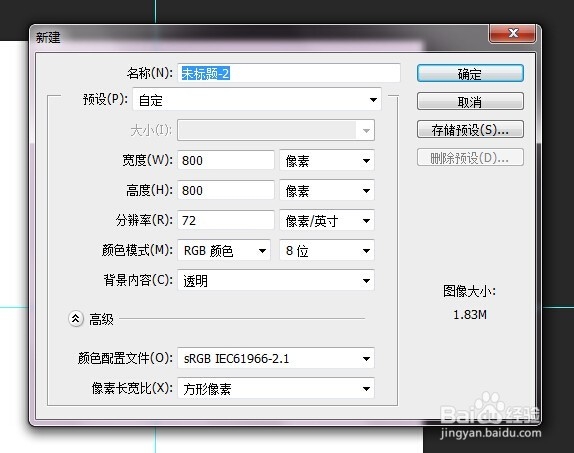Viewport: 574px width, 453px height.
Task: Collapse the 高级 advanced section
Action: (x=76, y=319)
